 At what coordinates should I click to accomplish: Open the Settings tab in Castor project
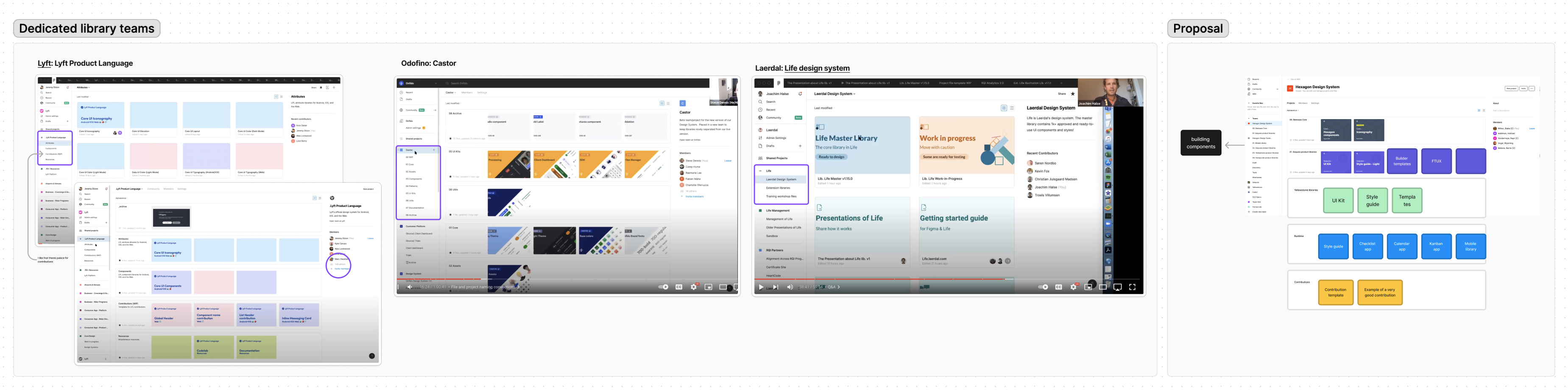coord(482,92)
